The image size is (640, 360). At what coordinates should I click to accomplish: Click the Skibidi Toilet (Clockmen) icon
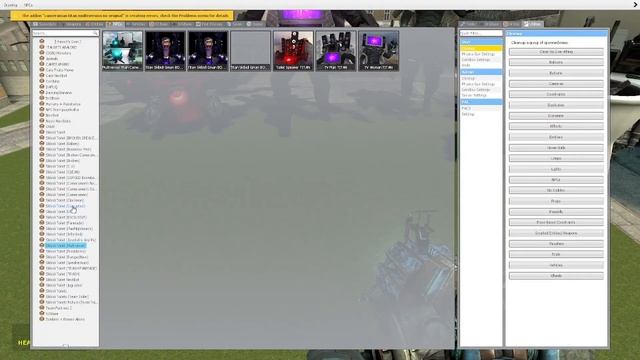click(42, 200)
